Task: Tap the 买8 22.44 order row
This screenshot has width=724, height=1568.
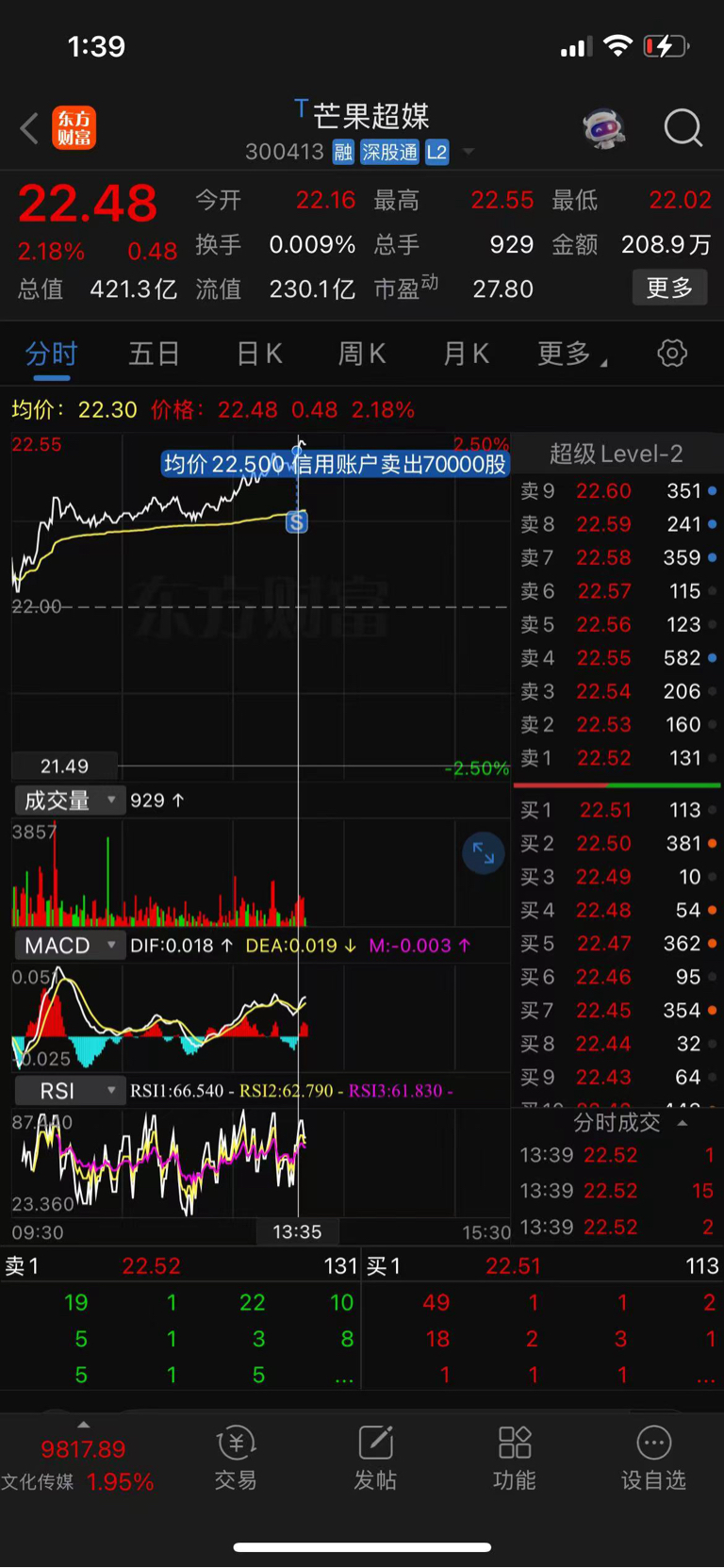Action: click(x=617, y=1045)
